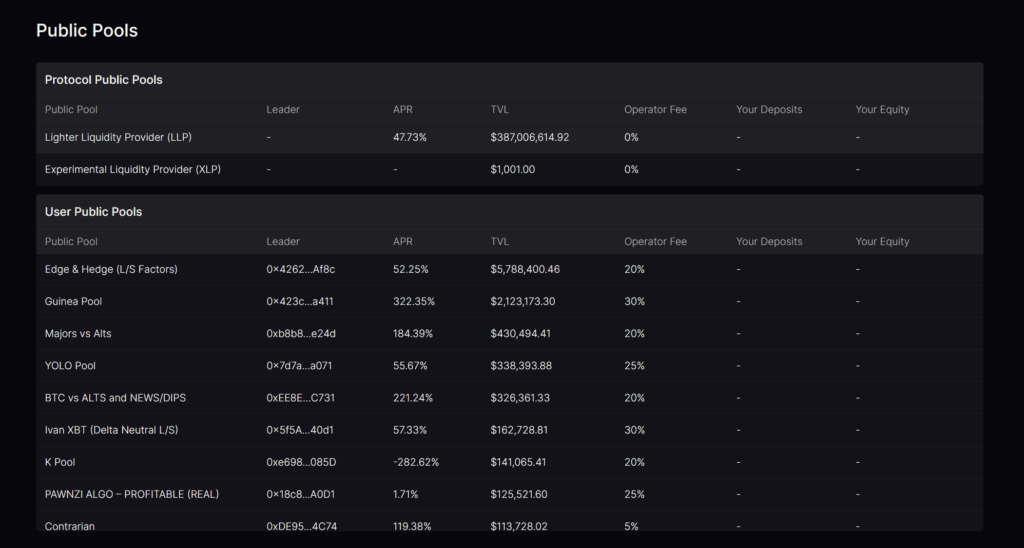Image resolution: width=1024 pixels, height=548 pixels.
Task: Open the YOLO Pool entry
Action: pos(70,365)
